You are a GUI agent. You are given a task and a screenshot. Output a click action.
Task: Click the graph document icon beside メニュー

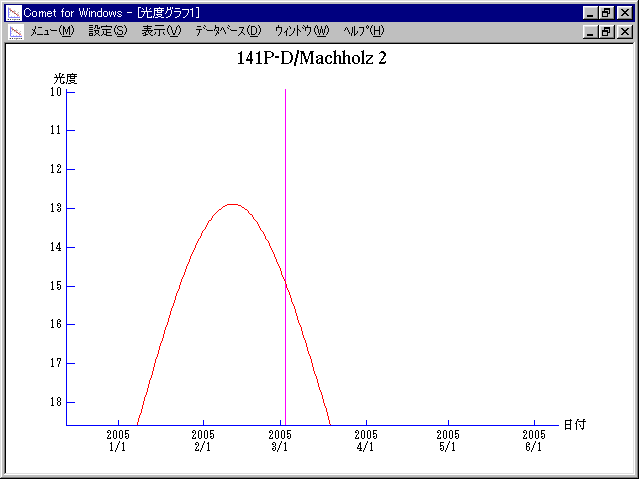point(15,31)
